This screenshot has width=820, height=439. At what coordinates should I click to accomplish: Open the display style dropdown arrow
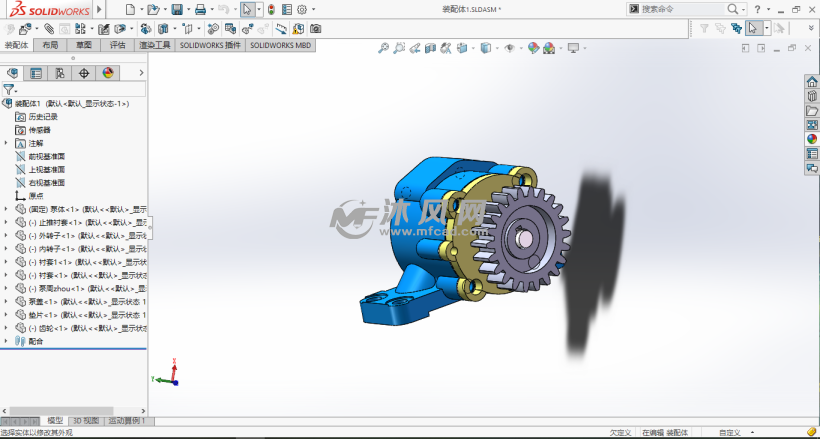point(495,47)
